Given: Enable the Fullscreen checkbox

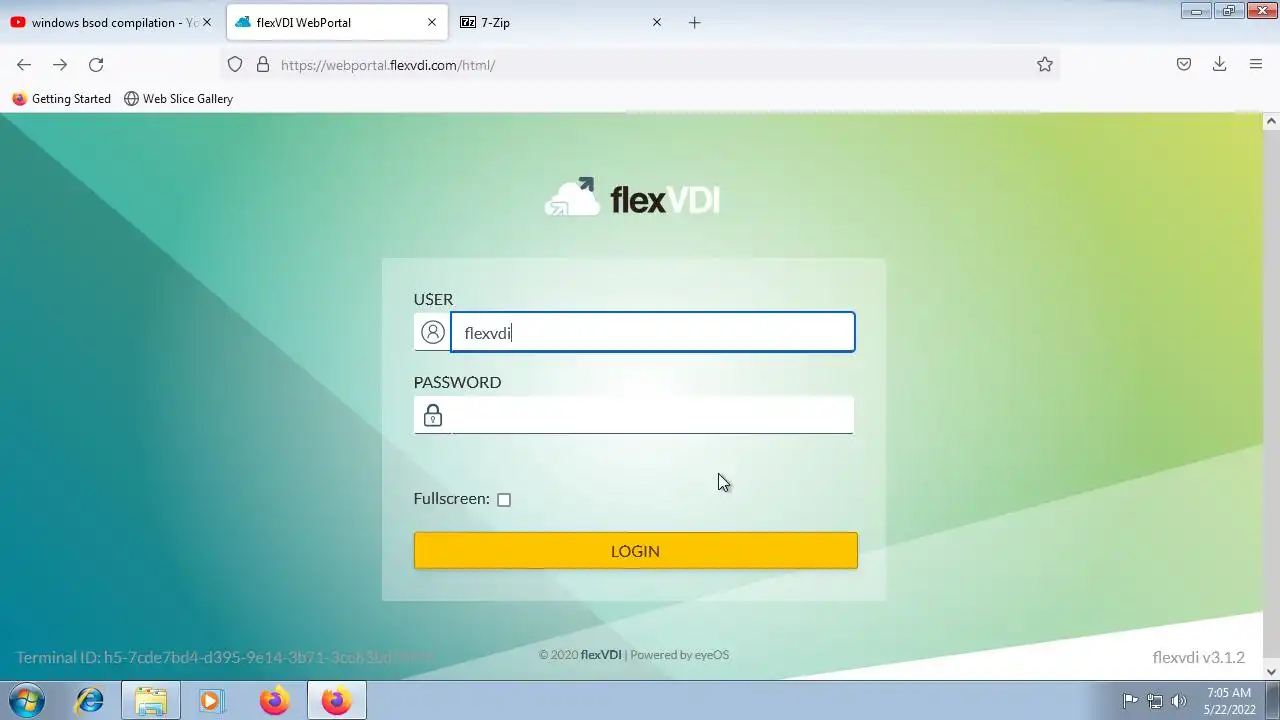Looking at the screenshot, I should [504, 499].
